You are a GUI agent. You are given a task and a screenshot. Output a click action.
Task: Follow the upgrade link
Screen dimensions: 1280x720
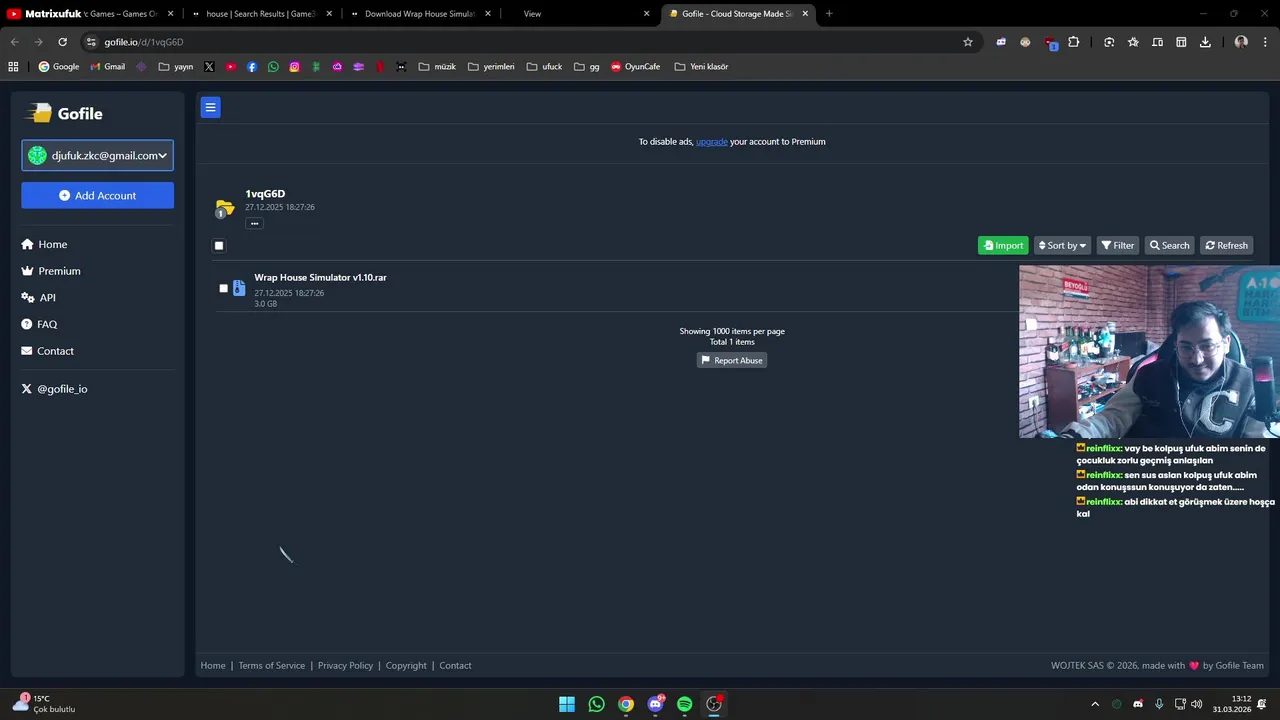(x=711, y=142)
